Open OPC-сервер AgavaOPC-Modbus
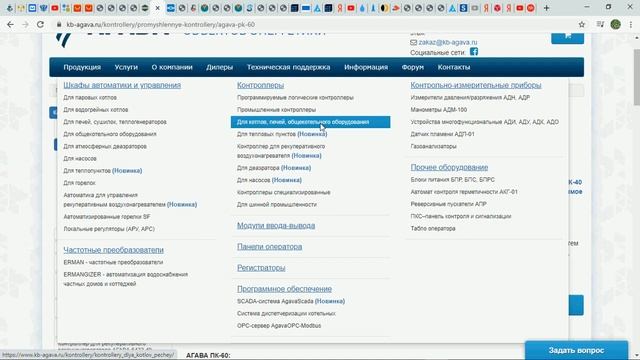This screenshot has height=360, width=640. pos(279,326)
